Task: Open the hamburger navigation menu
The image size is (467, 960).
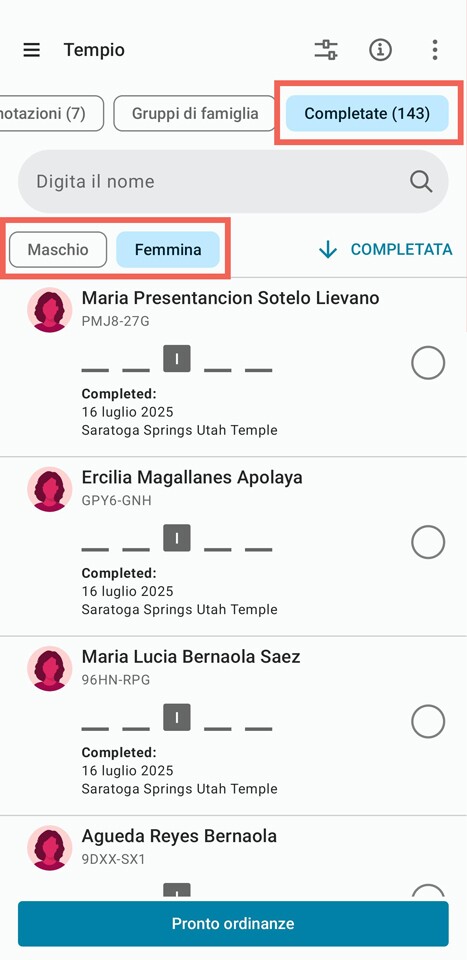Action: tap(32, 50)
